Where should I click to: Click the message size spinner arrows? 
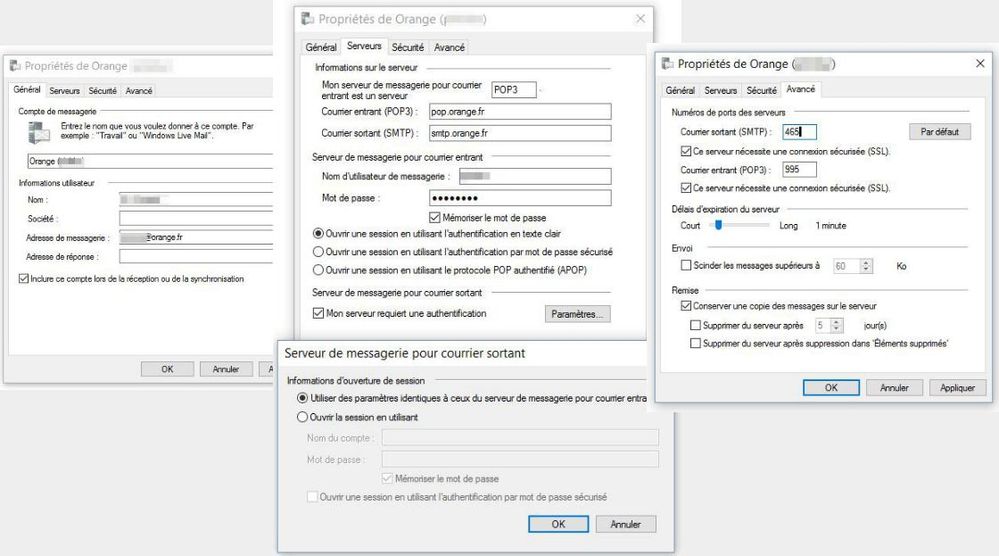tap(866, 266)
